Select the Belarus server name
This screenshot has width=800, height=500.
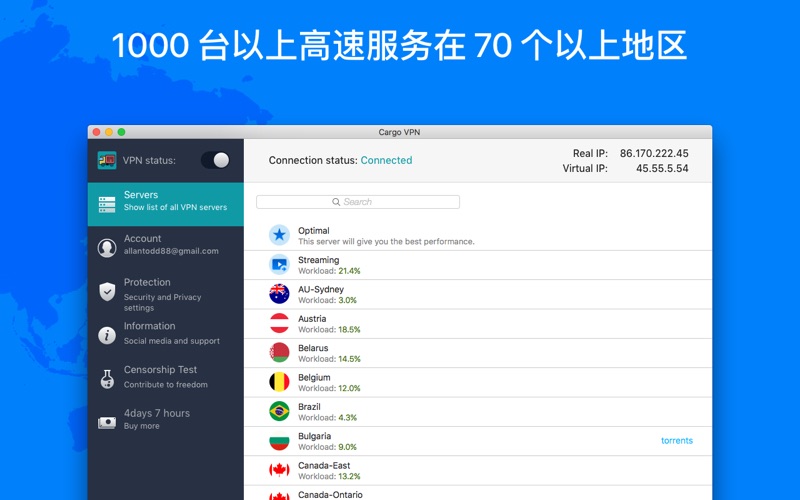(x=313, y=348)
